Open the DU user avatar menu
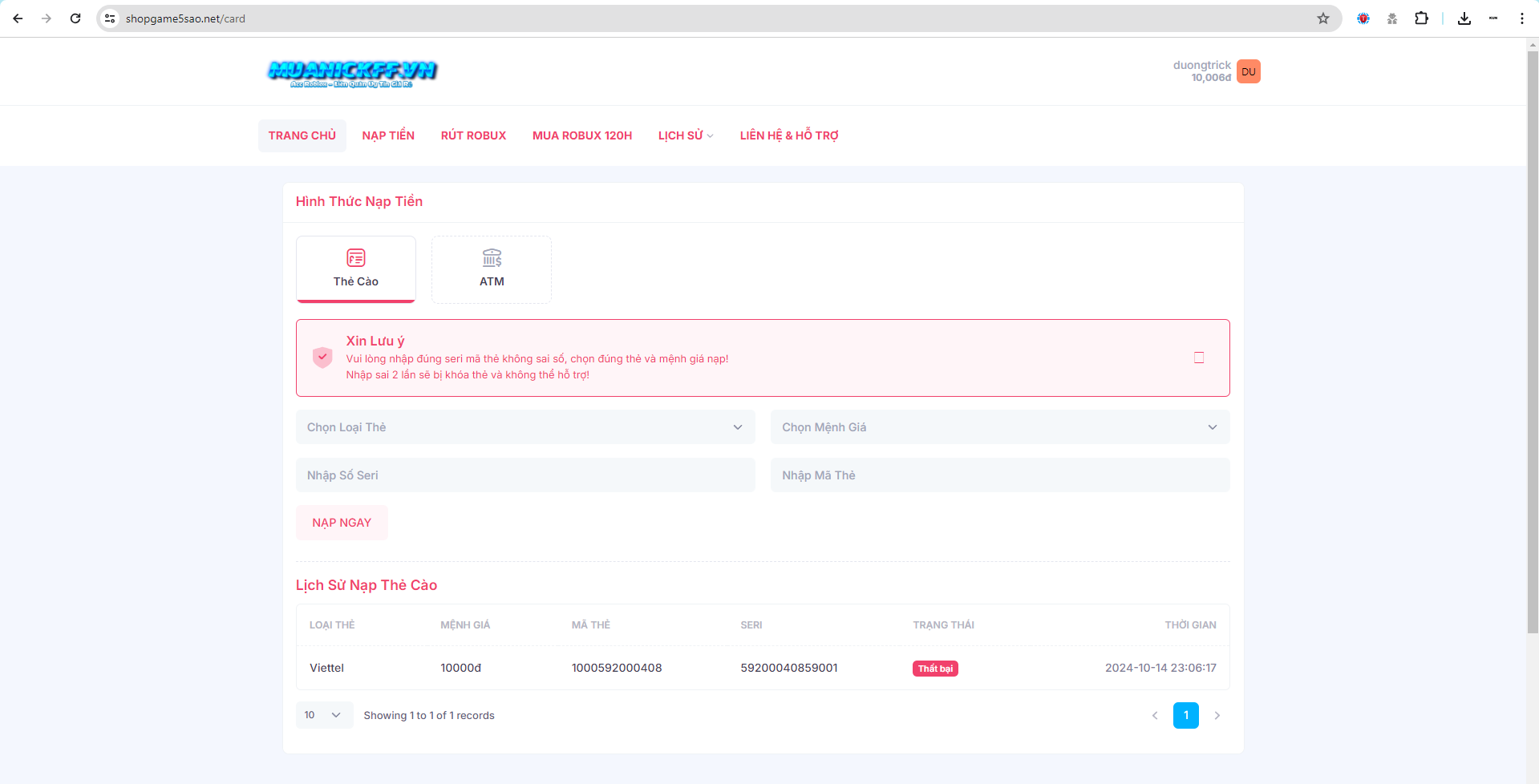The height and width of the screenshot is (784, 1539). coord(1248,71)
